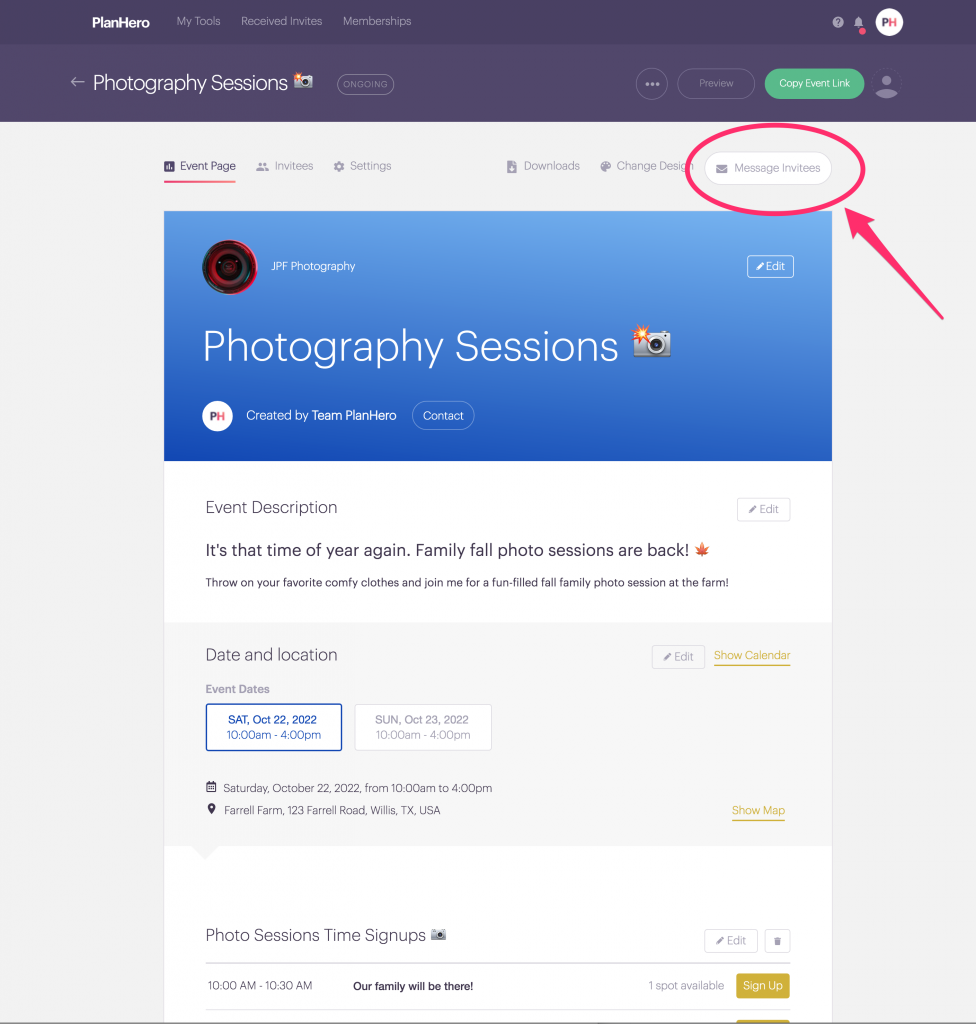Switch to the Invitees tab
Viewport: 976px width, 1024px height.
[285, 166]
